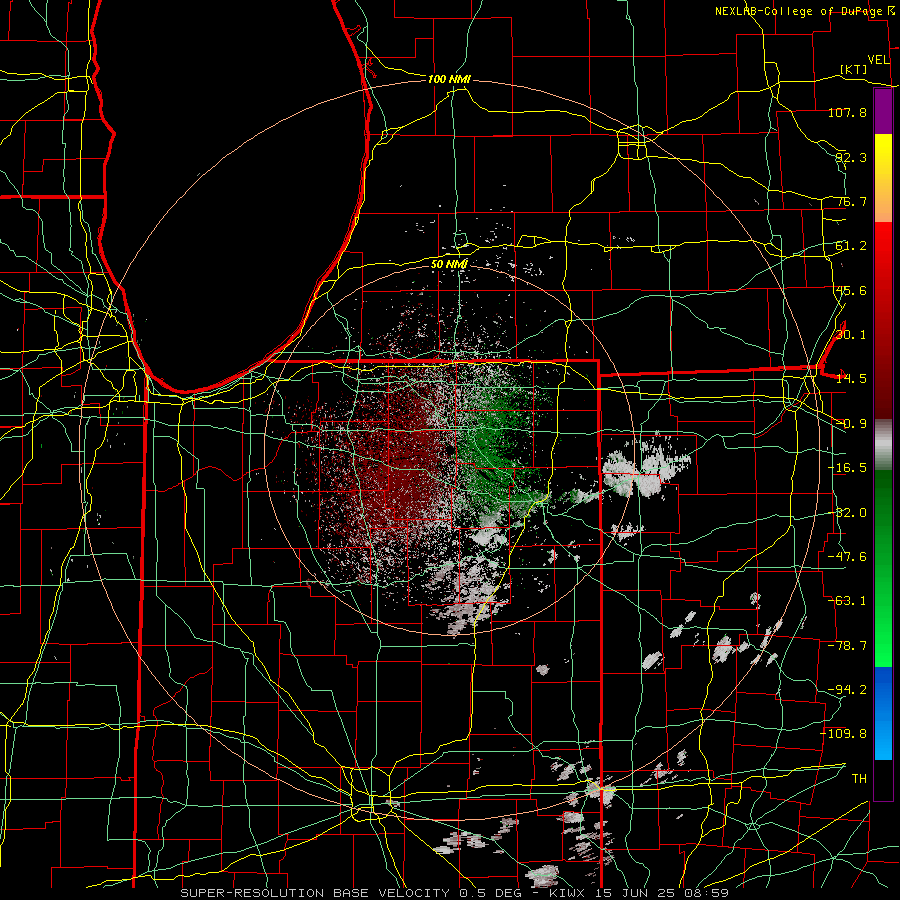Click the 61.2 legend value

tap(851, 246)
